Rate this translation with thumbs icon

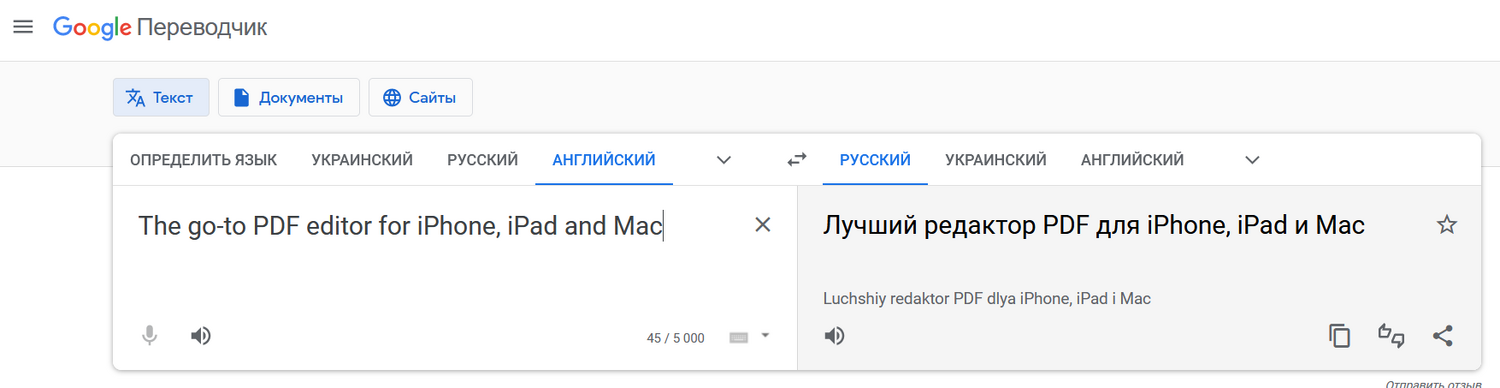coord(1391,336)
